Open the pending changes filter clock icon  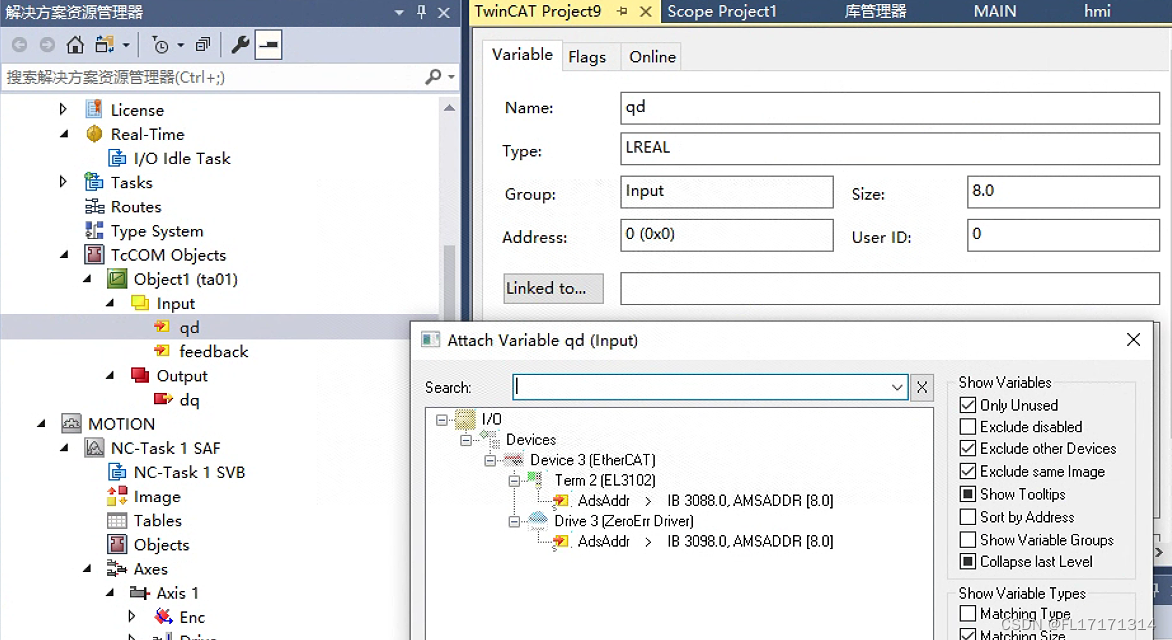click(160, 45)
